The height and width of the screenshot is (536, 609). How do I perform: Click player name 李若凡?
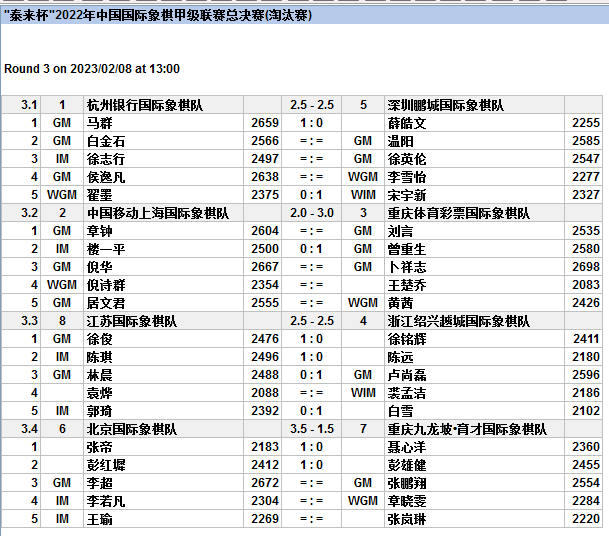pos(106,501)
